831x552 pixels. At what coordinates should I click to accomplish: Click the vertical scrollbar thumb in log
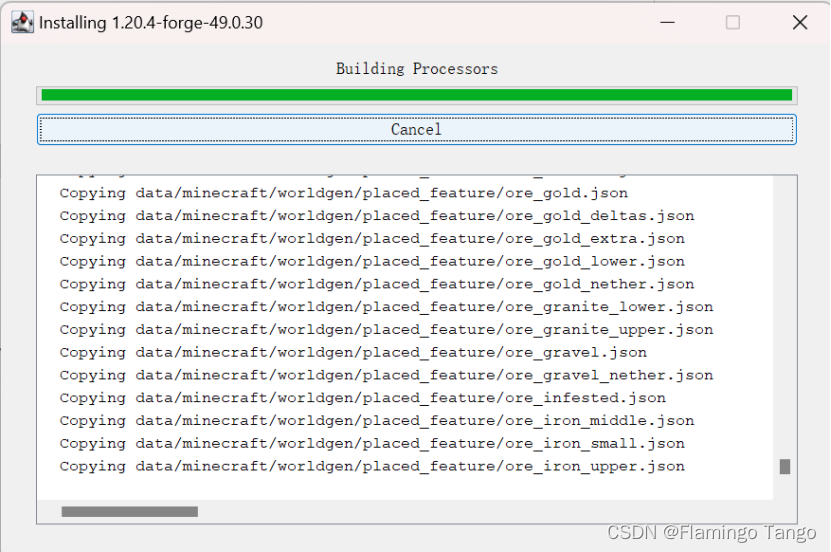pos(785,467)
